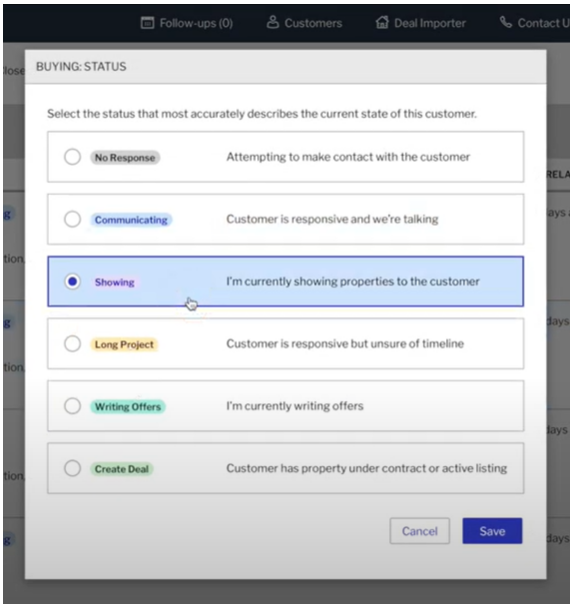The width and height of the screenshot is (575, 607).
Task: Choose the Writing Offers radio option
Action: coord(72,406)
